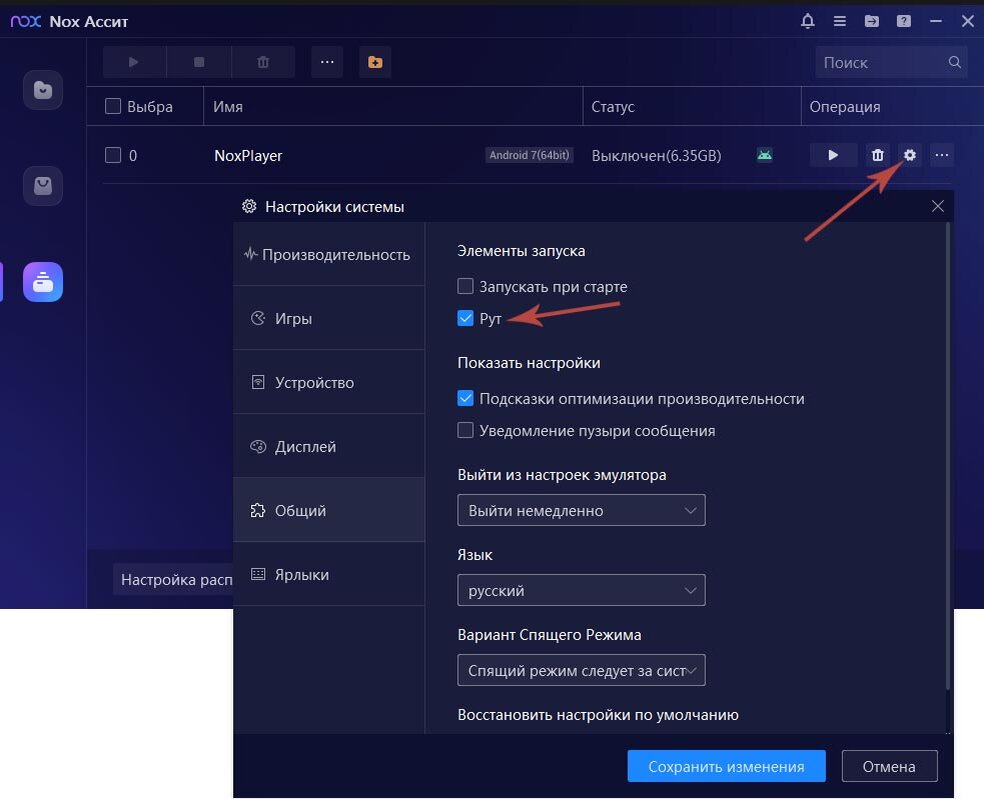Viewport: 984px width, 799px height.
Task: Click the orange add emulator folder icon
Action: [x=375, y=62]
